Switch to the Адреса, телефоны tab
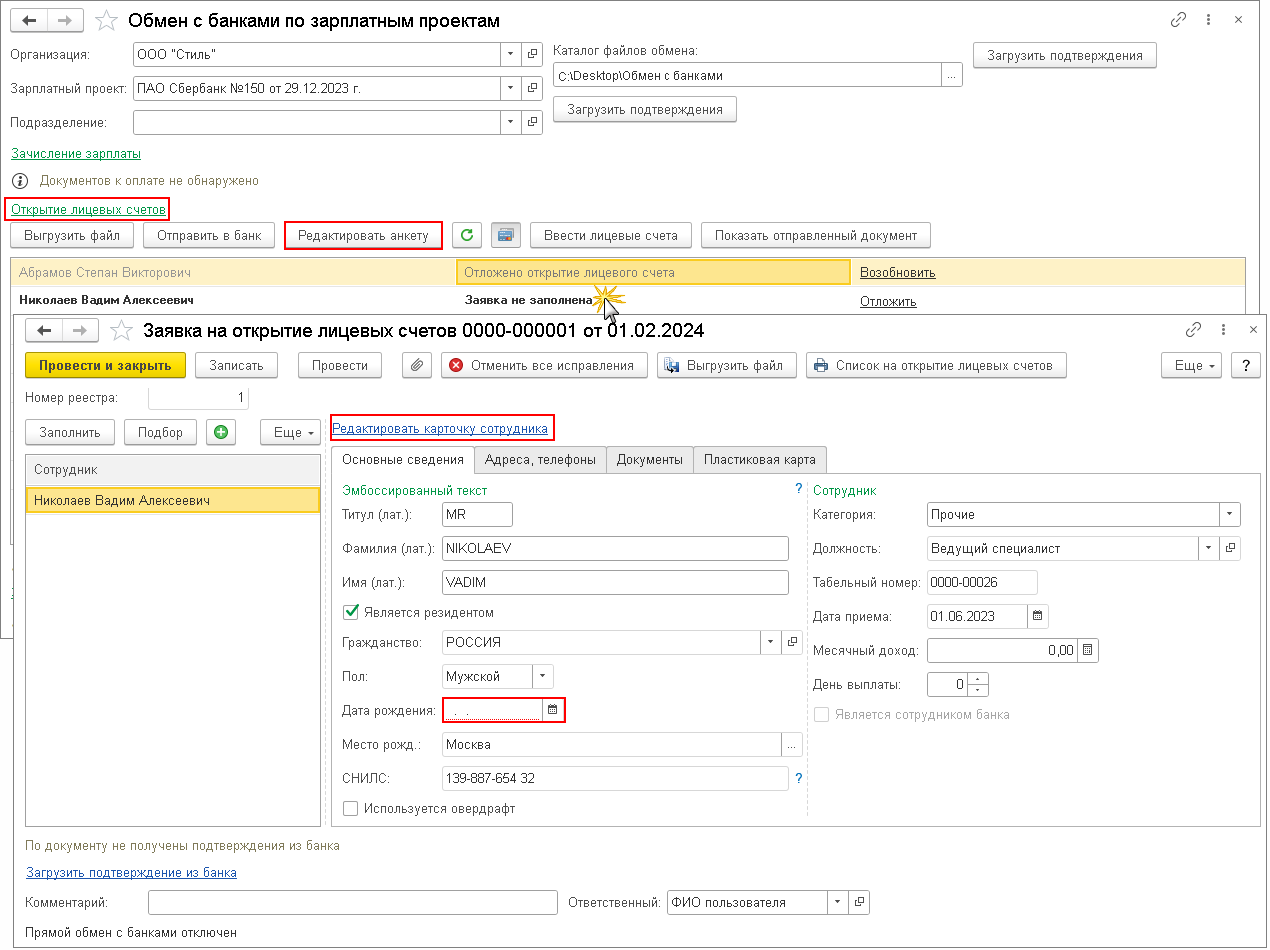This screenshot has height=950, width=1270. click(540, 459)
